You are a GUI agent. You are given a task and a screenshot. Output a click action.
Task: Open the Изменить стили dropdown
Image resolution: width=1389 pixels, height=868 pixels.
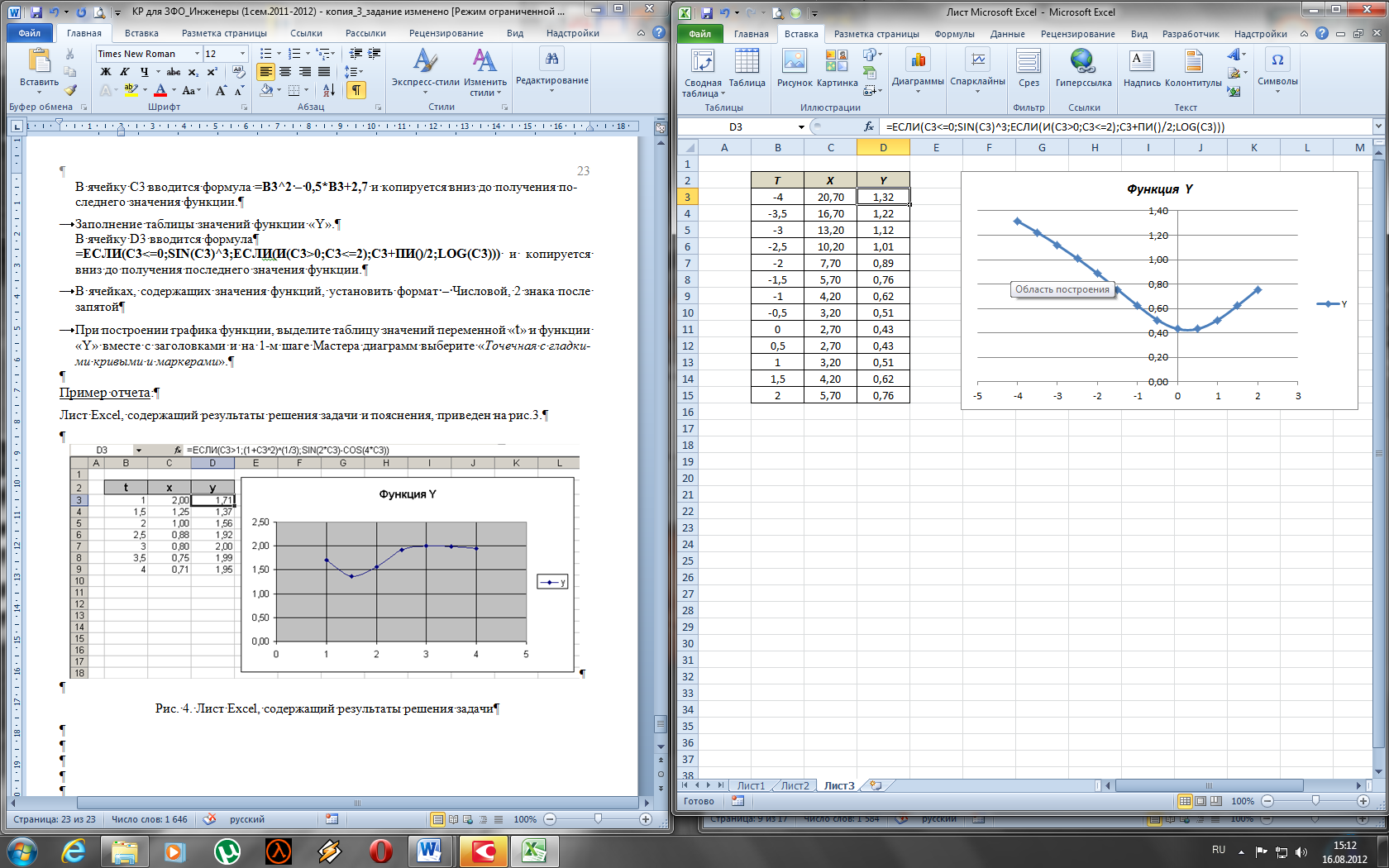[484, 71]
